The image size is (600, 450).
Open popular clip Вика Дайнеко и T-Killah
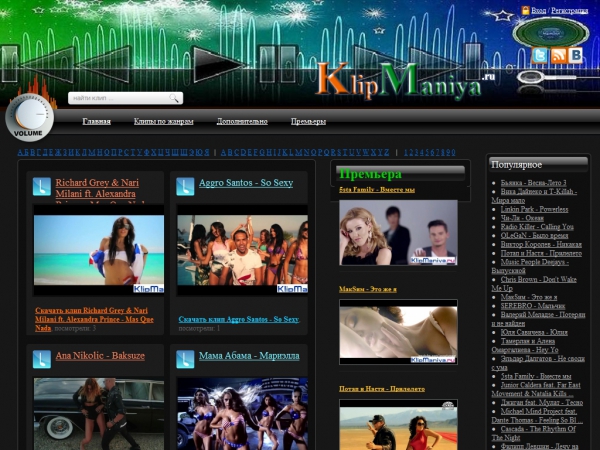tap(534, 196)
